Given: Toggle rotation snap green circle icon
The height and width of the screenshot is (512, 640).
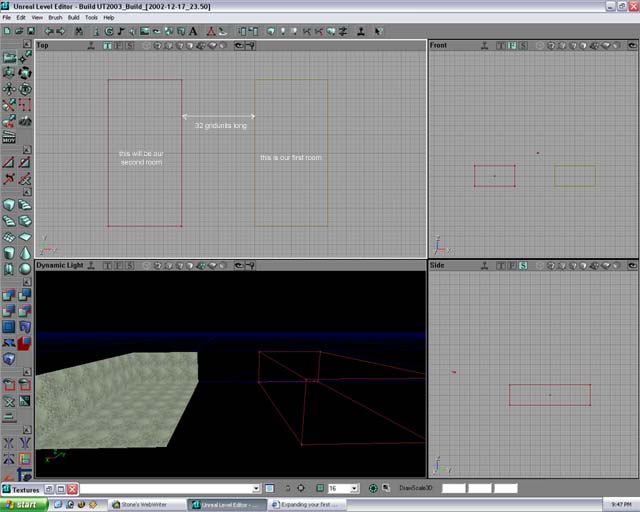Looking at the screenshot, I should 373,488.
